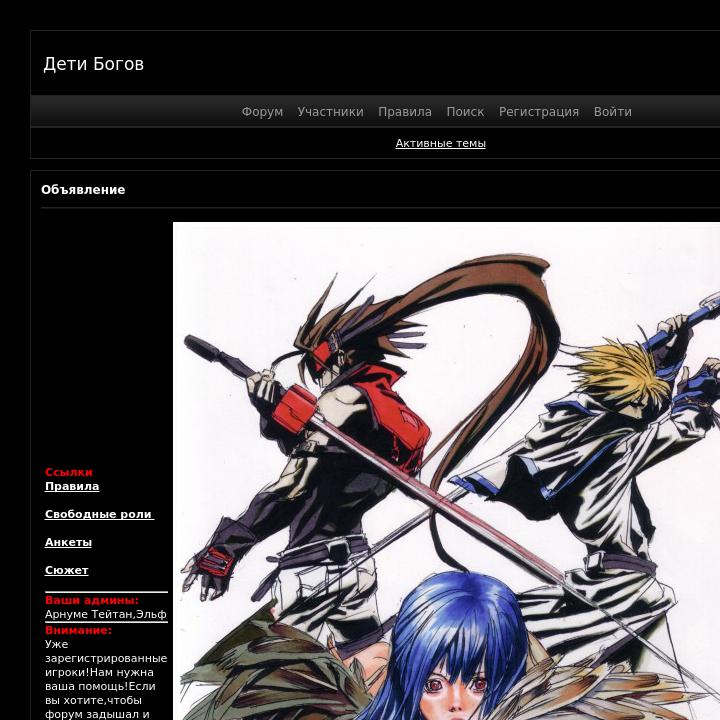Click the Дети Богов forum title
The height and width of the screenshot is (720, 720).
(x=94, y=64)
